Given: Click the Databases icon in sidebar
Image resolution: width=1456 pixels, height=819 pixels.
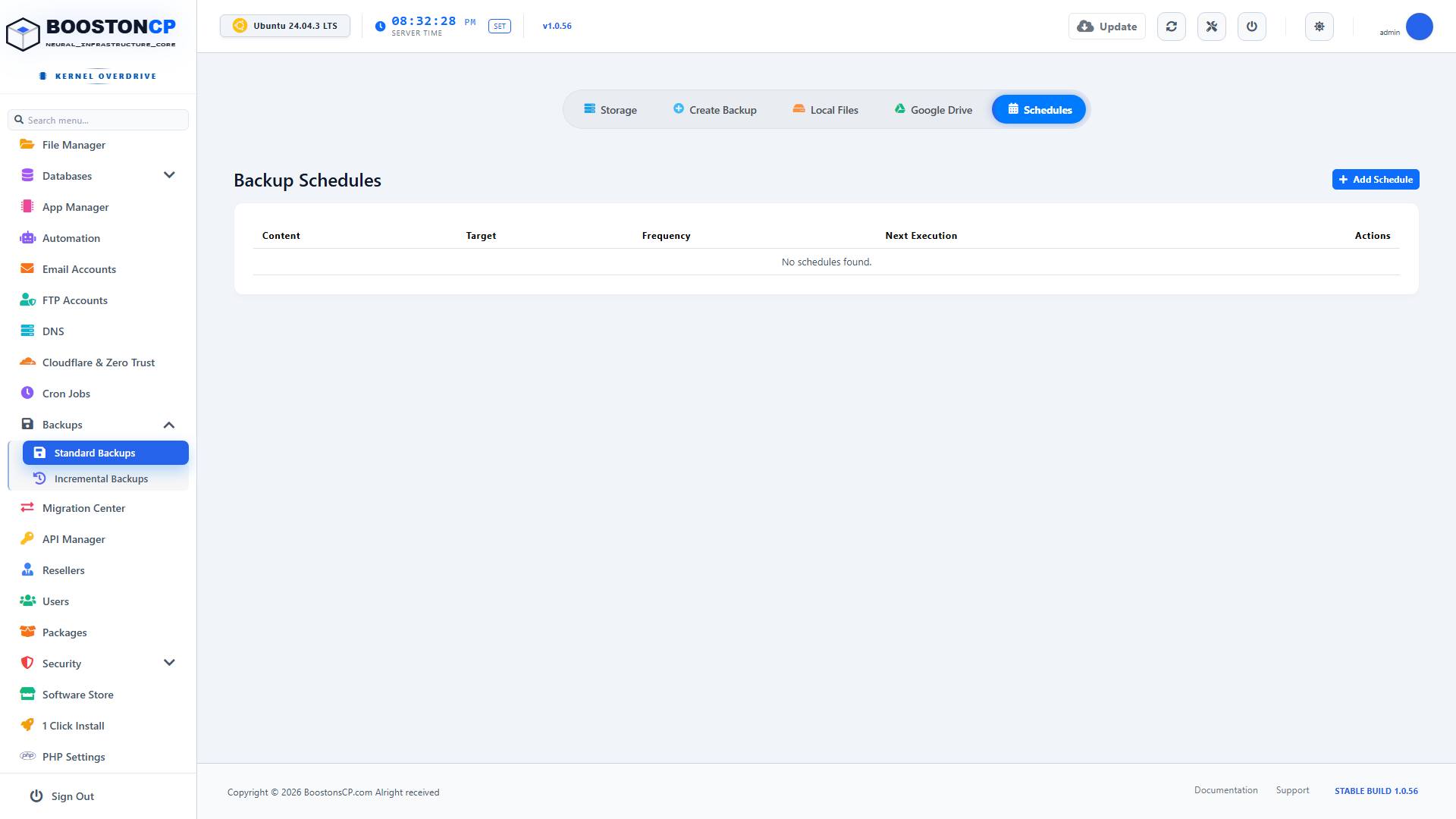Looking at the screenshot, I should coord(27,175).
